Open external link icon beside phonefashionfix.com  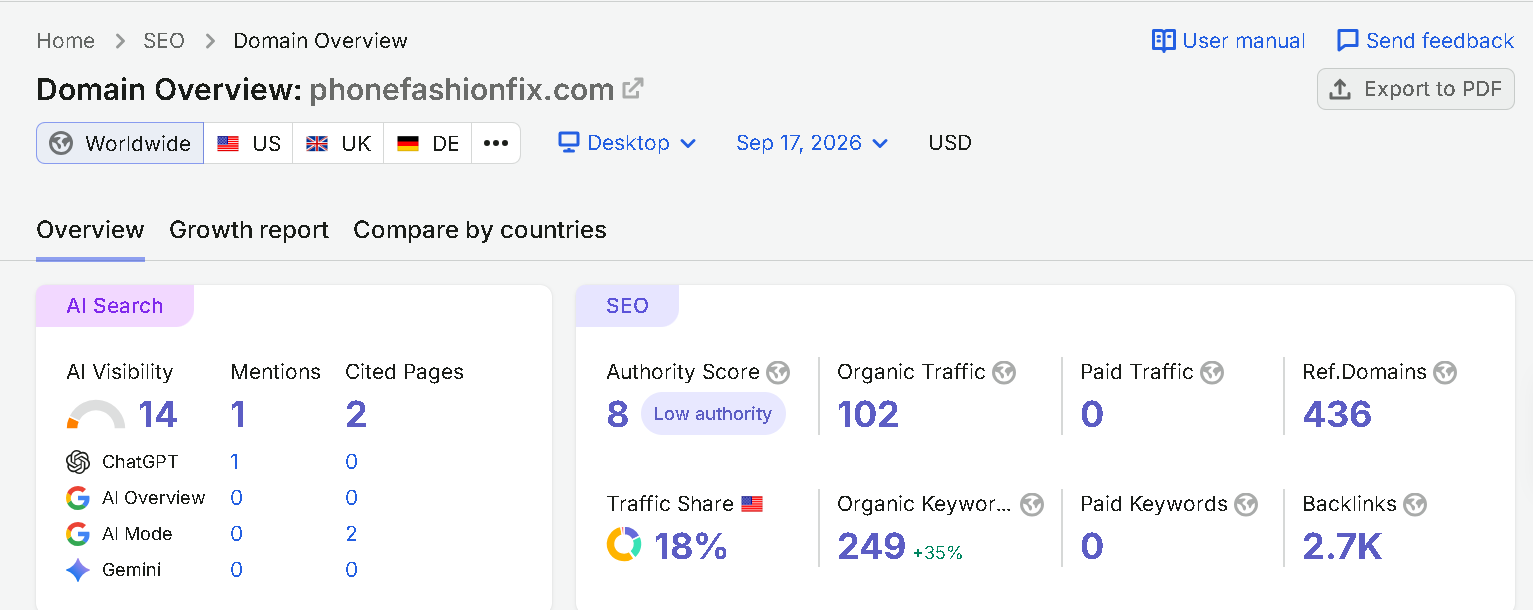click(x=632, y=88)
